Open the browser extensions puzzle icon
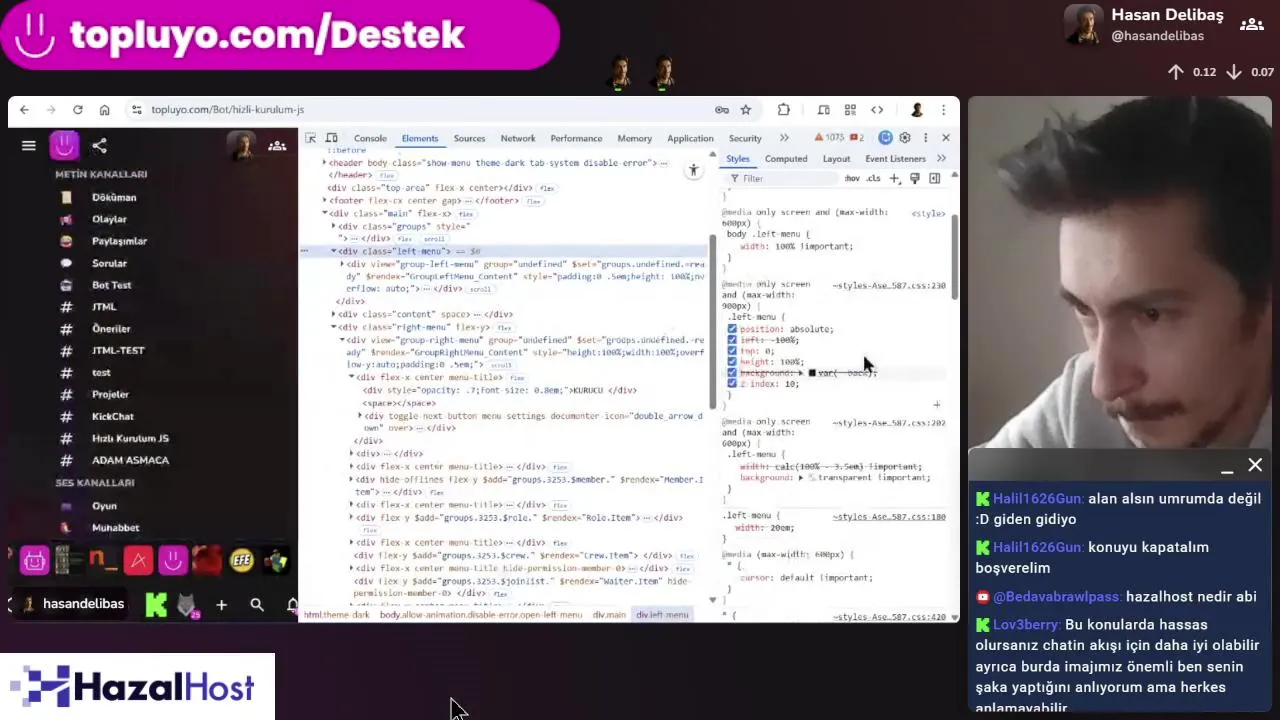The image size is (1280, 720). (x=784, y=110)
